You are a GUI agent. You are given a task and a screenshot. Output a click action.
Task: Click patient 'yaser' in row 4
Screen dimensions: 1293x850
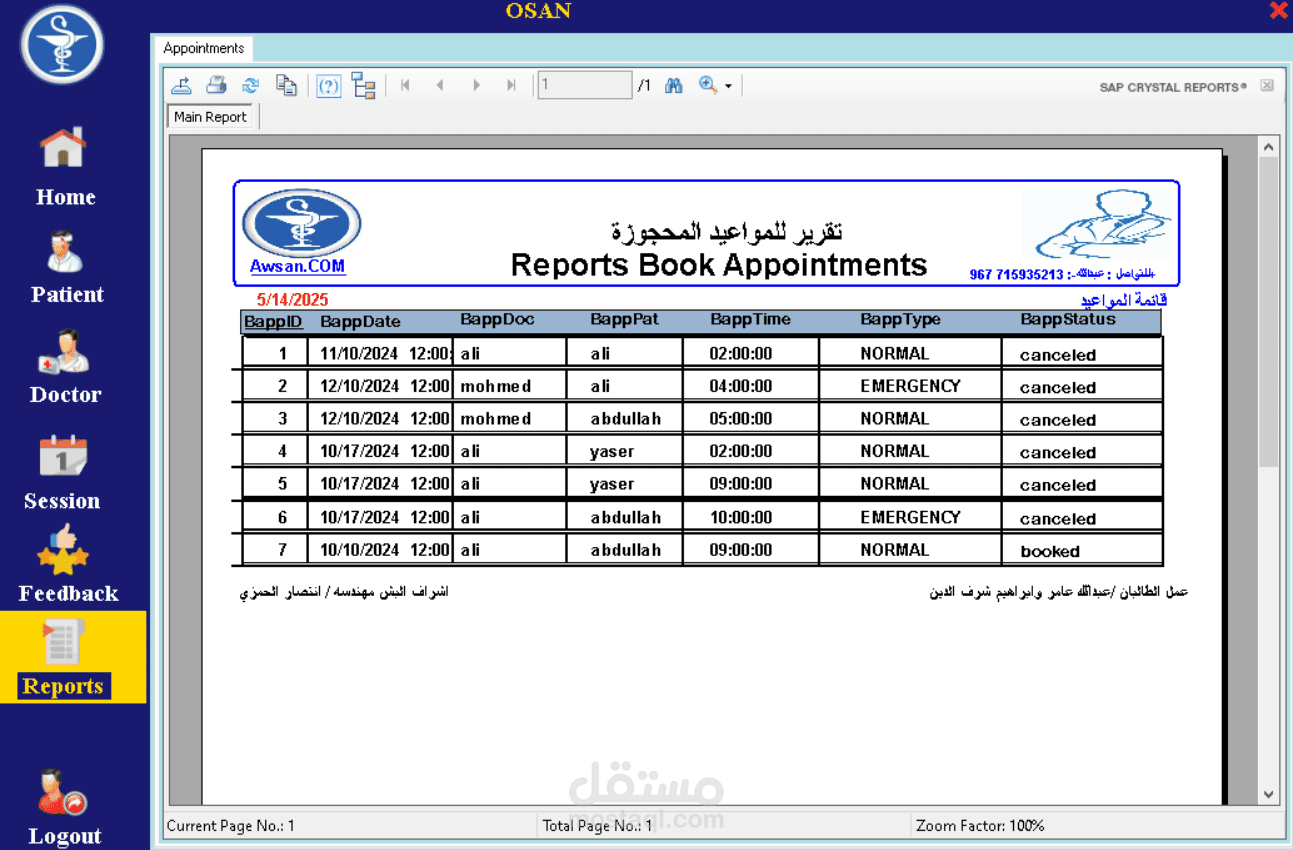(x=612, y=452)
